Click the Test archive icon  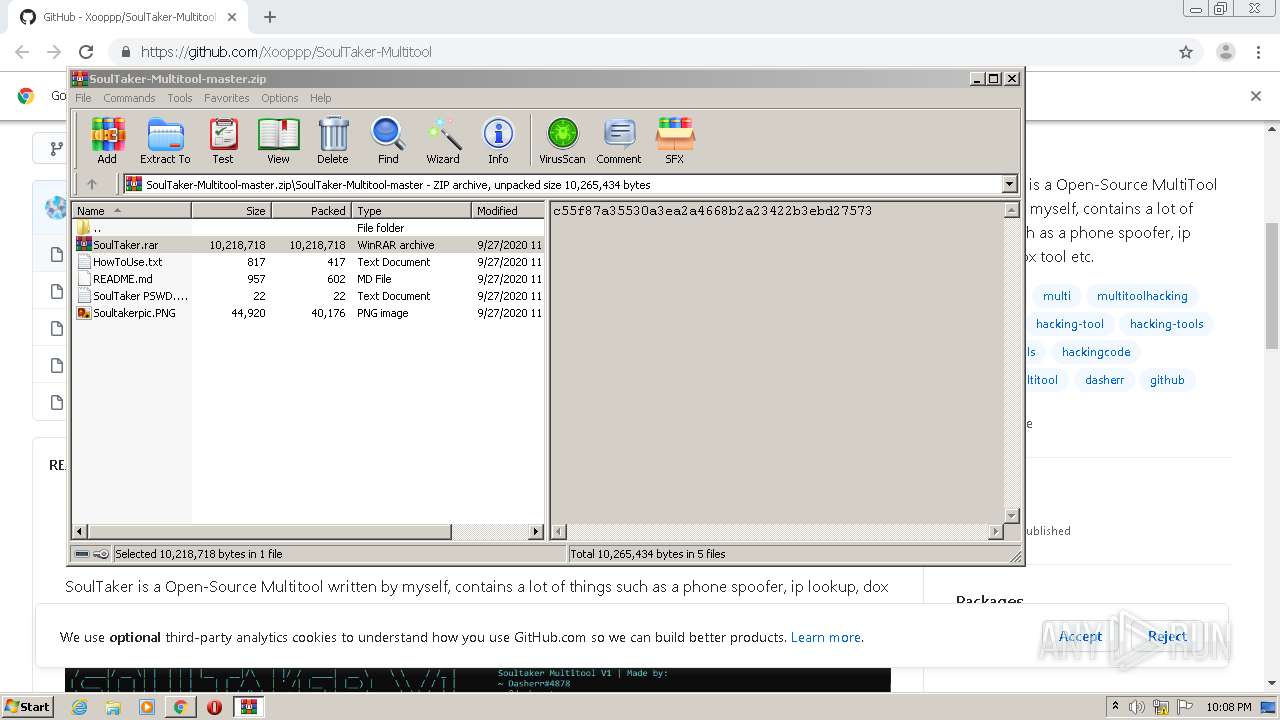223,140
